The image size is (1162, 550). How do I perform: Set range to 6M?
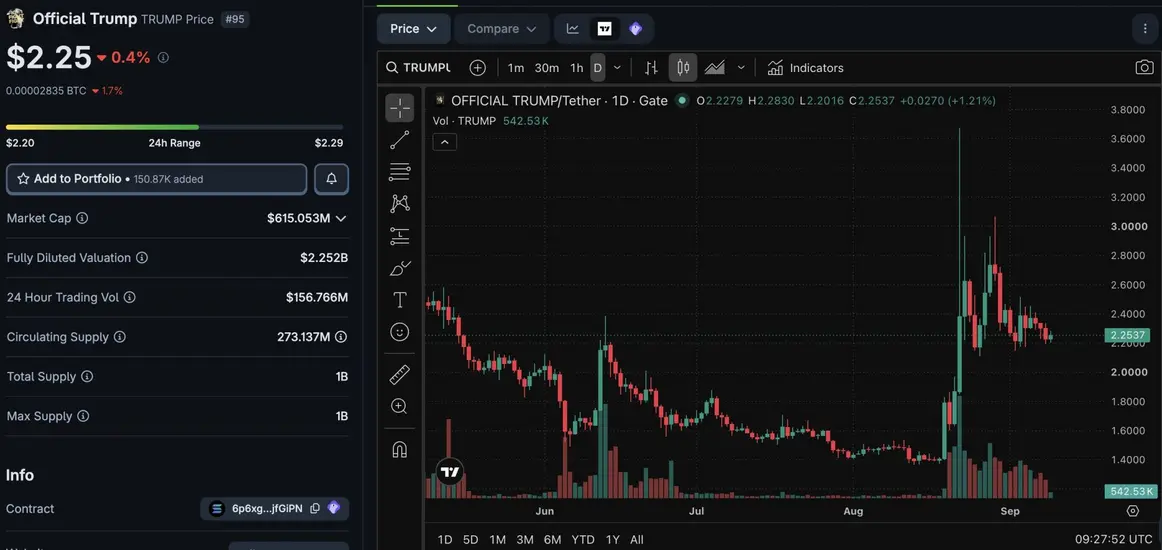click(x=552, y=540)
